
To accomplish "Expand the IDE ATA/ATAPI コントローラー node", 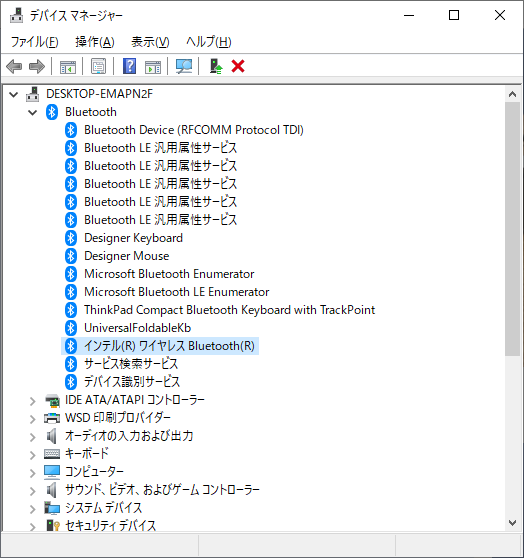I will point(32,401).
